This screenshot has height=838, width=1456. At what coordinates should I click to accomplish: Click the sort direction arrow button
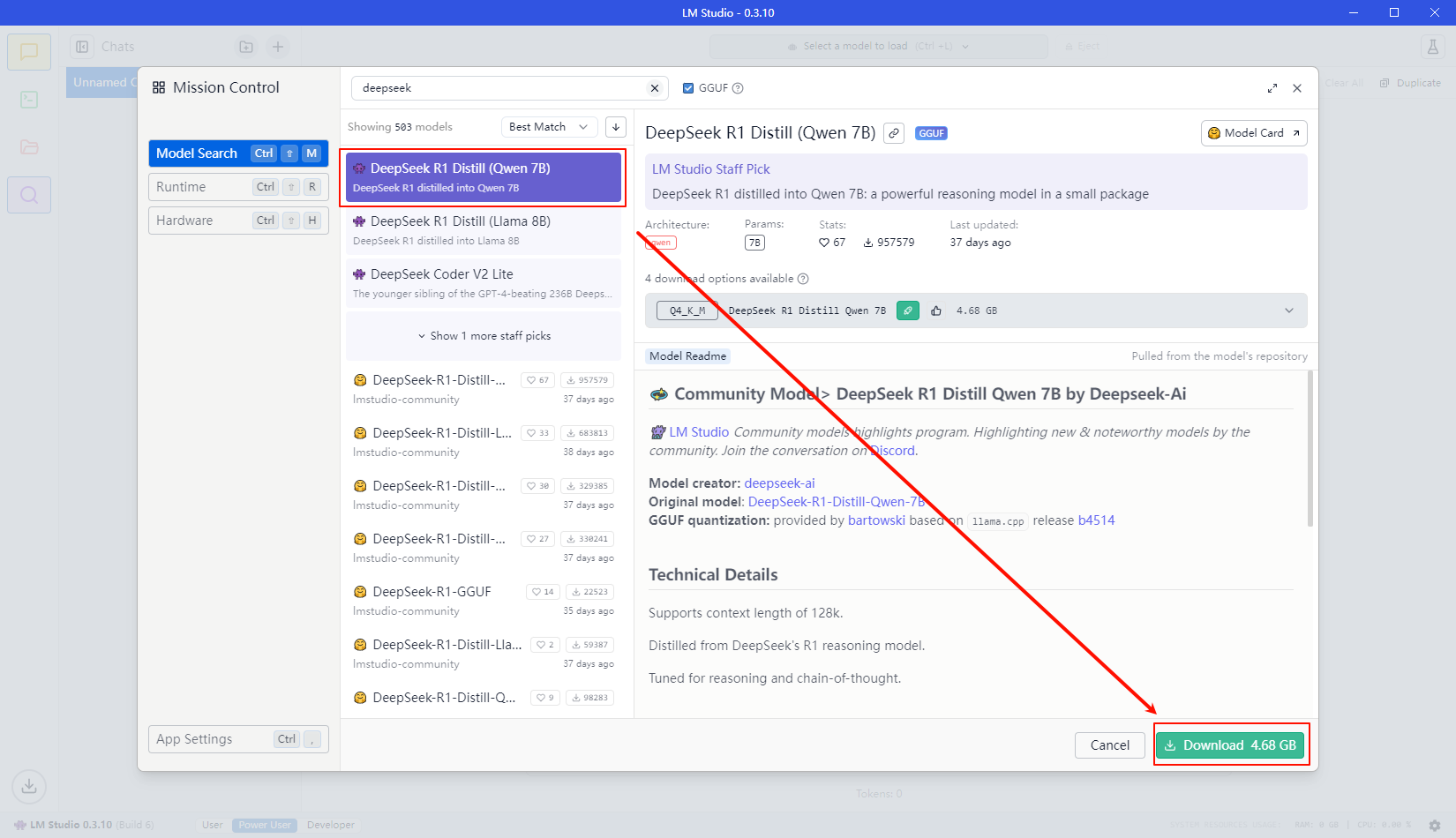click(616, 127)
